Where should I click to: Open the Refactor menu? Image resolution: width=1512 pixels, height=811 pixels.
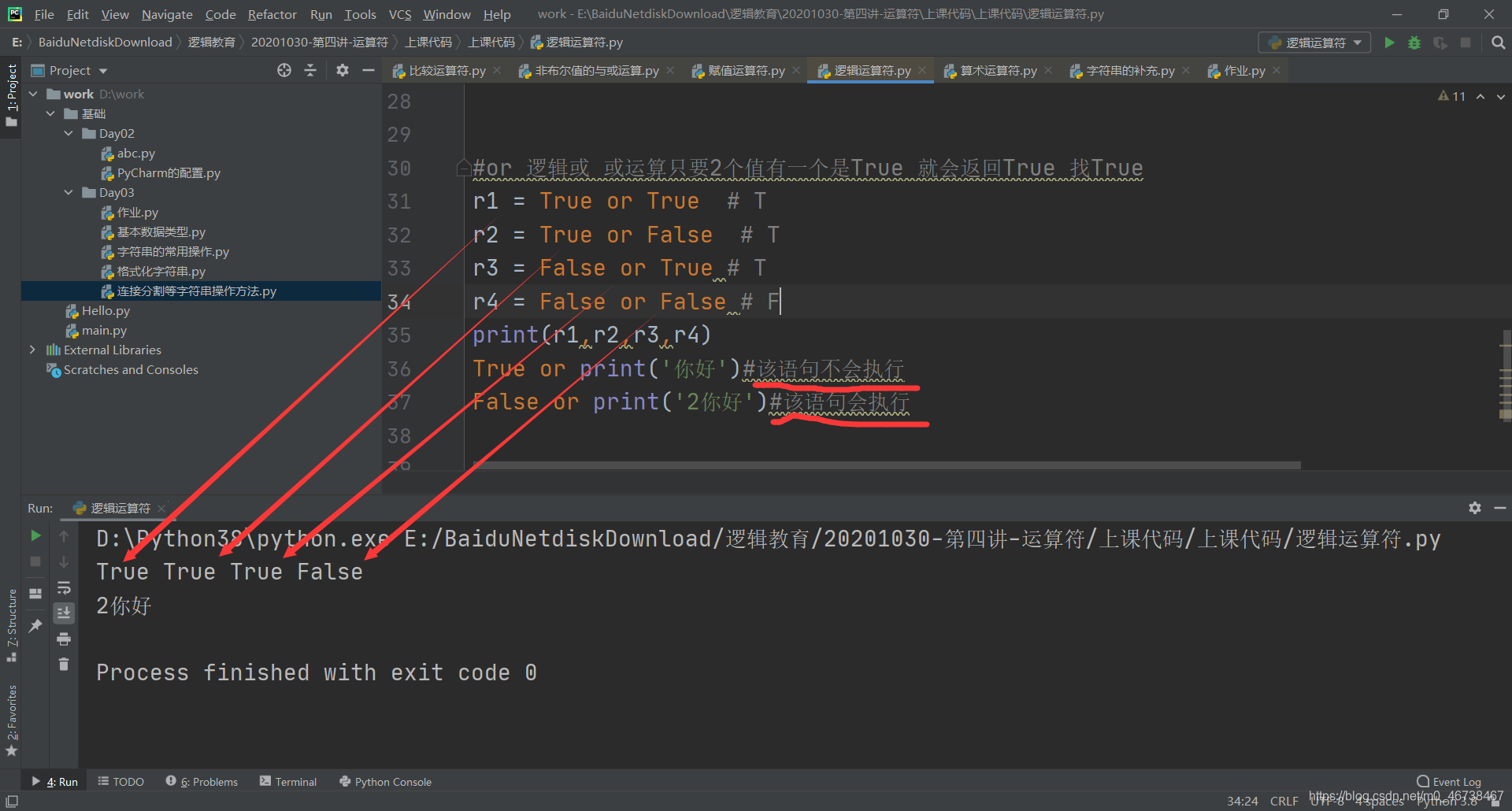272,14
